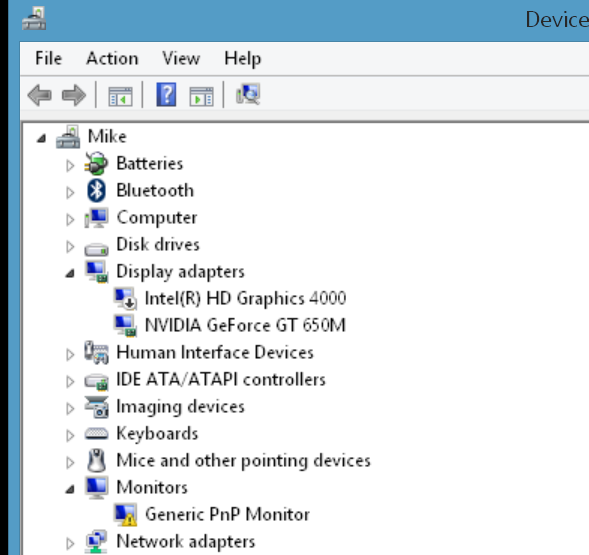
Task: Click the Bluetooth category icon
Action: coord(97,191)
